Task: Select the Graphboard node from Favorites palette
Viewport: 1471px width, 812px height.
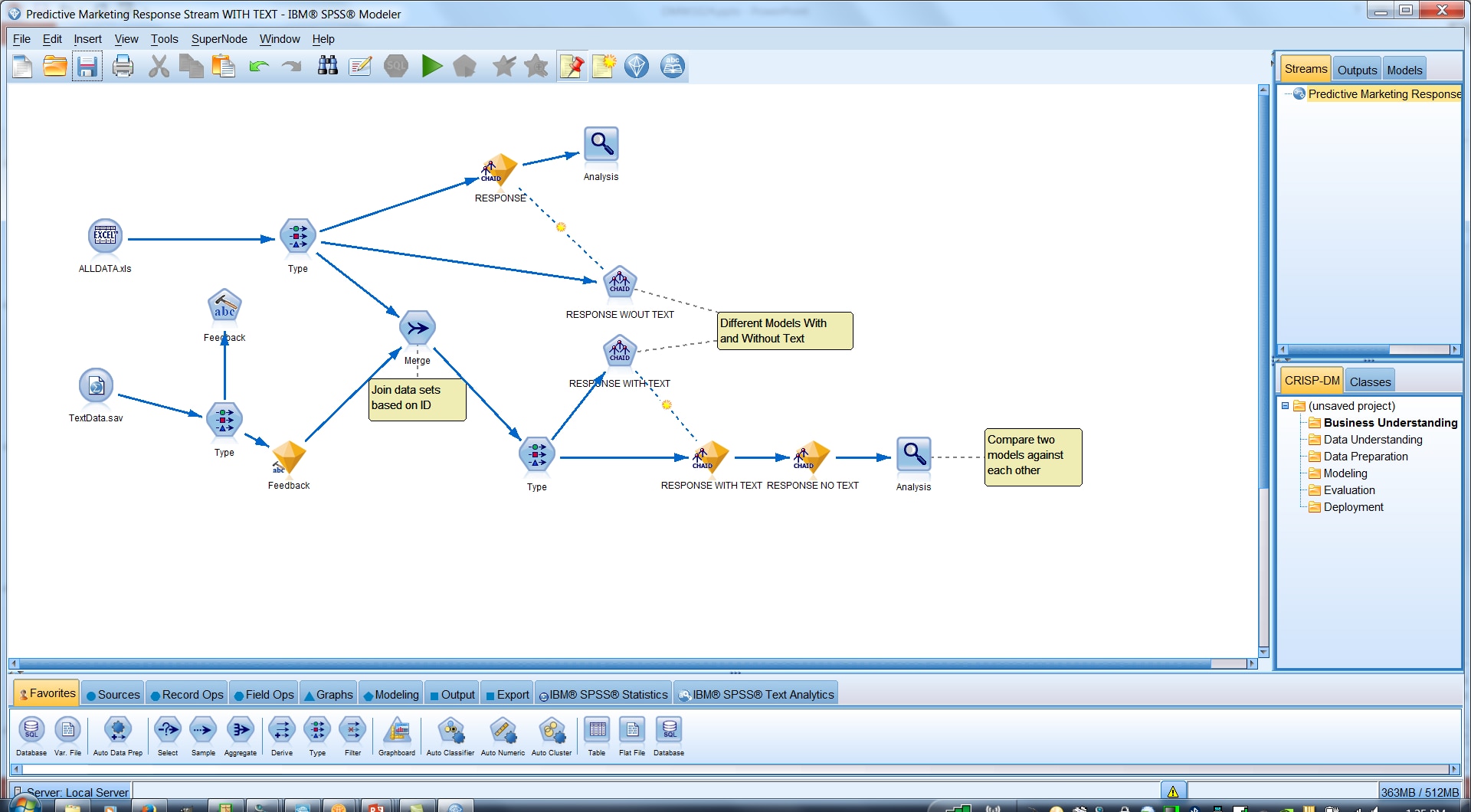Action: pyautogui.click(x=397, y=732)
